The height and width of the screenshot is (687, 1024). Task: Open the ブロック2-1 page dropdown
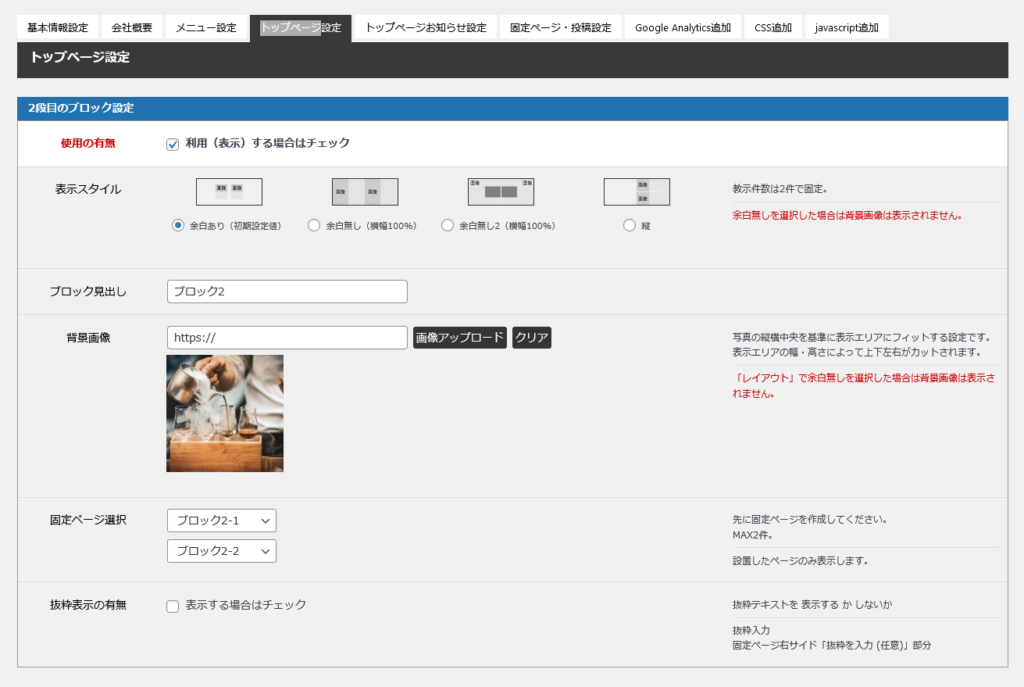221,521
